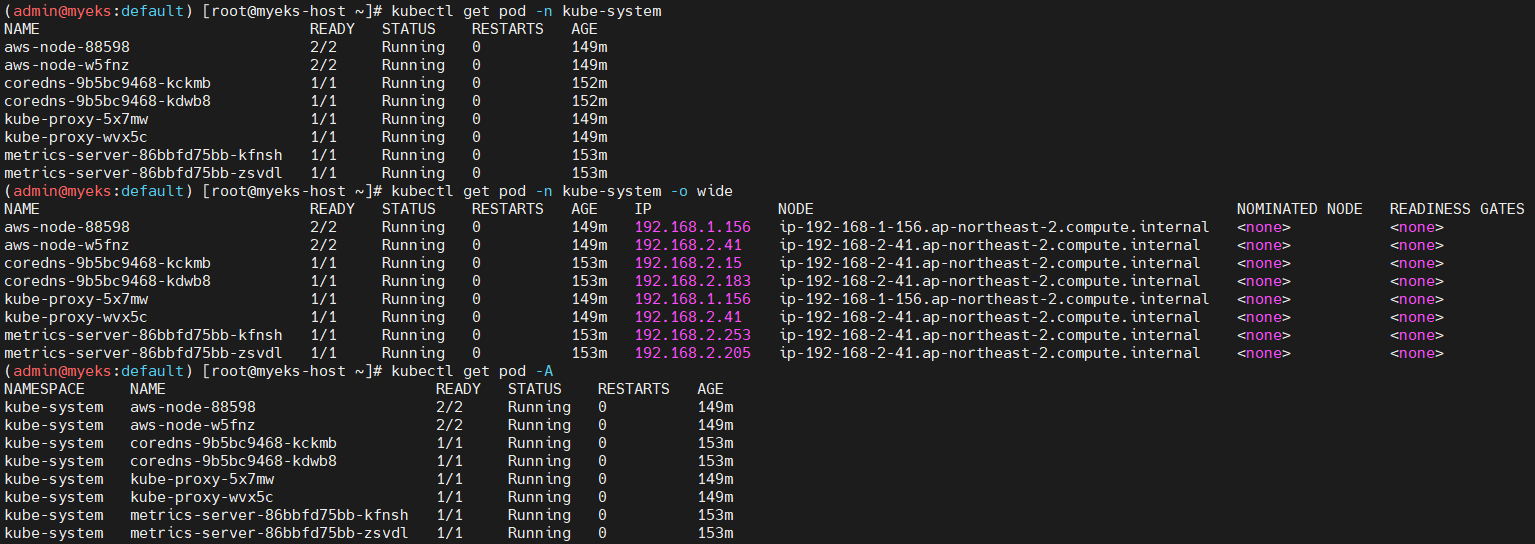Click the NOMINATED NODE column header
Screen dimensions: 1535x544
[1299, 209]
